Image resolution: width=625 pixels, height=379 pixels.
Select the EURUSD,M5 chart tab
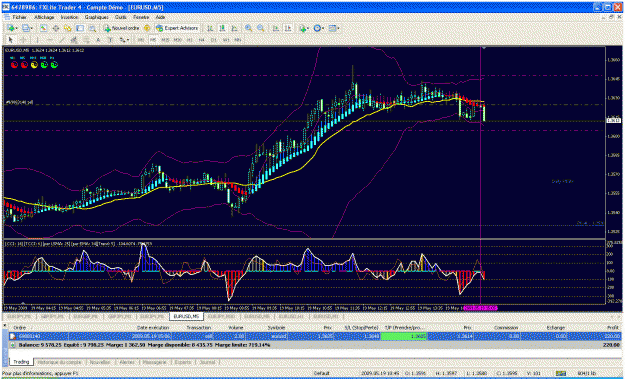pos(187,316)
